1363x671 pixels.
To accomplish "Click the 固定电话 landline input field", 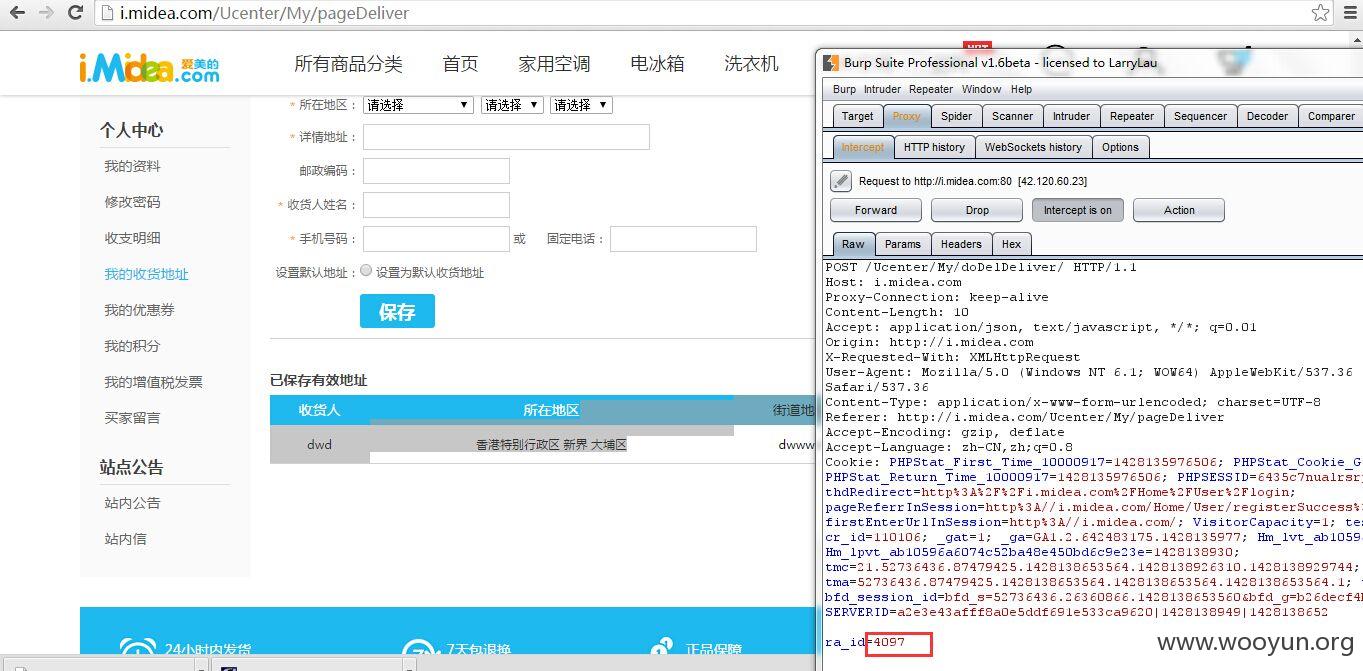I will 683,239.
